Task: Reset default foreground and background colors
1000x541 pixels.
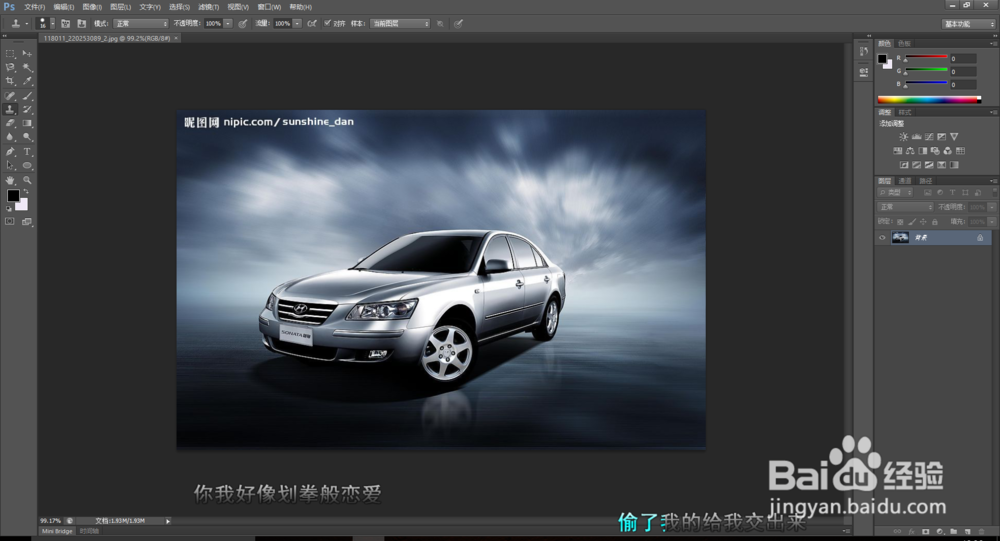Action: (9, 209)
